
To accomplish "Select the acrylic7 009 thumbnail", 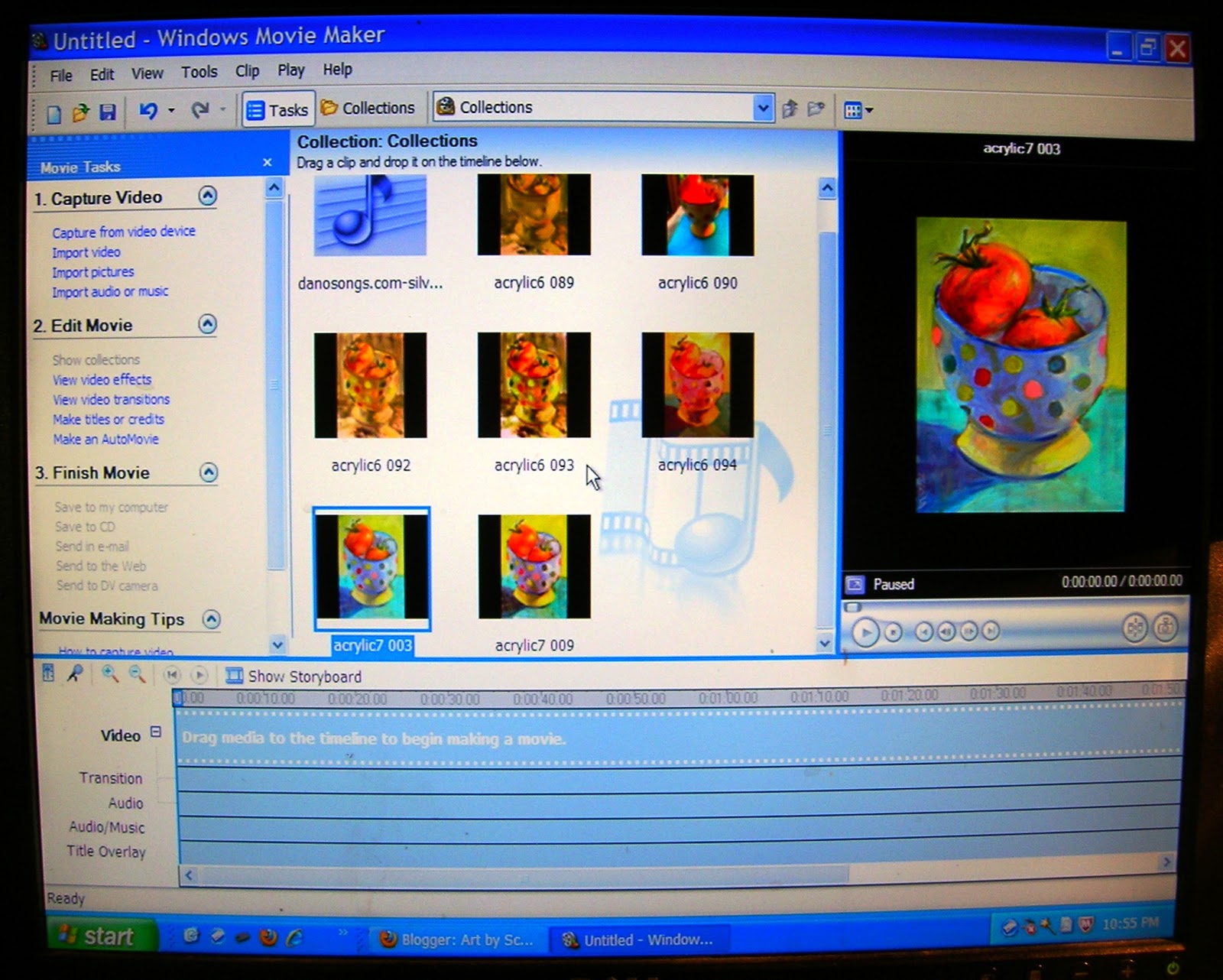I will click(534, 566).
